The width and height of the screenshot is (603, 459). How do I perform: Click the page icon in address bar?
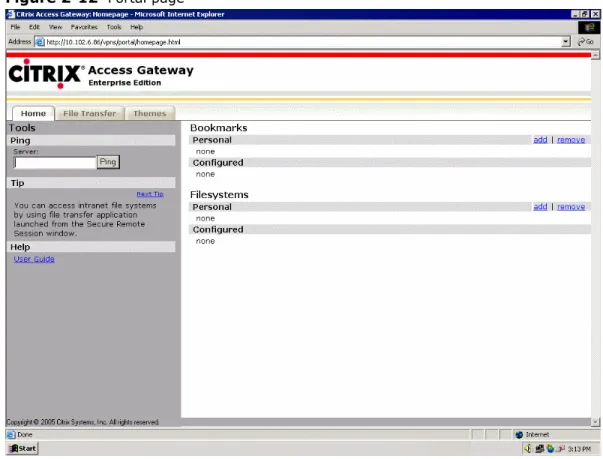pos(40,42)
